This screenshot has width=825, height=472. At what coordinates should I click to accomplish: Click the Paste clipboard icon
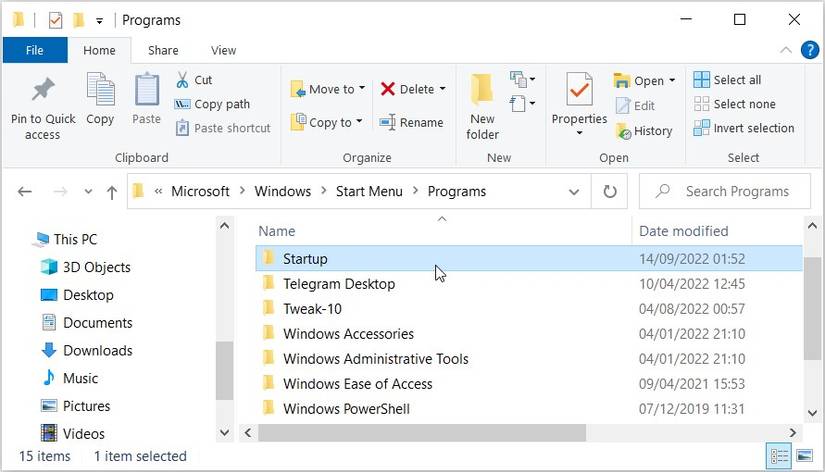click(146, 91)
